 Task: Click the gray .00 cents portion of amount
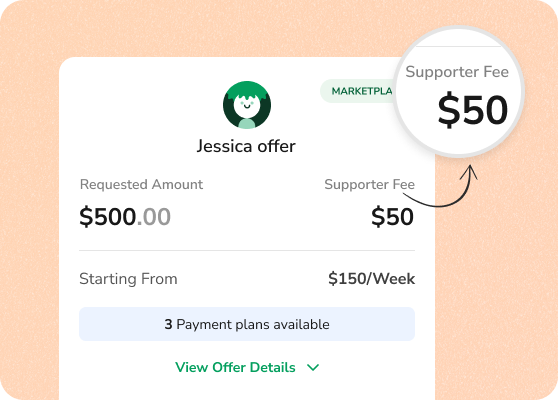(x=154, y=217)
